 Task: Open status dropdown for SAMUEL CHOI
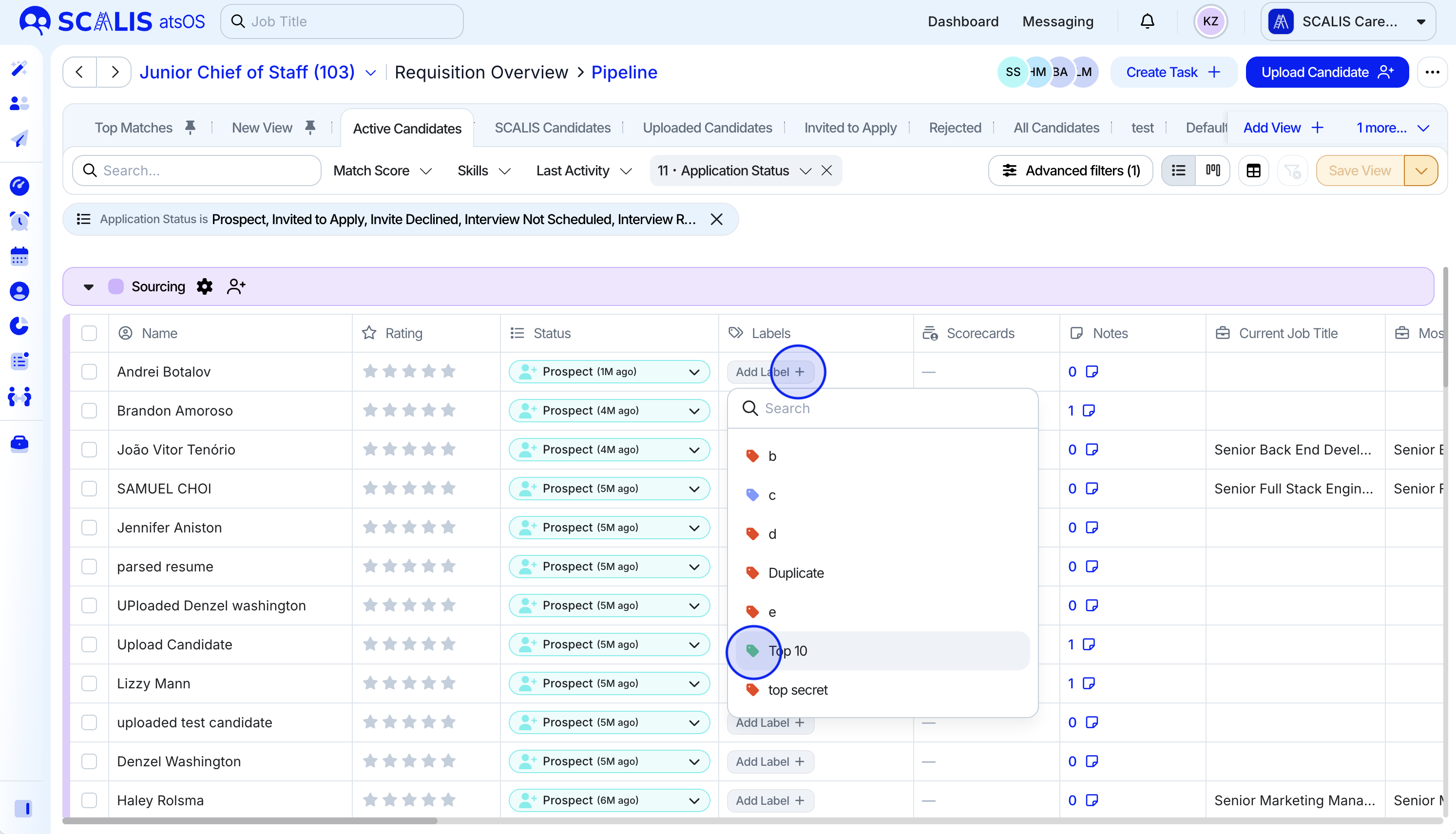[693, 489]
